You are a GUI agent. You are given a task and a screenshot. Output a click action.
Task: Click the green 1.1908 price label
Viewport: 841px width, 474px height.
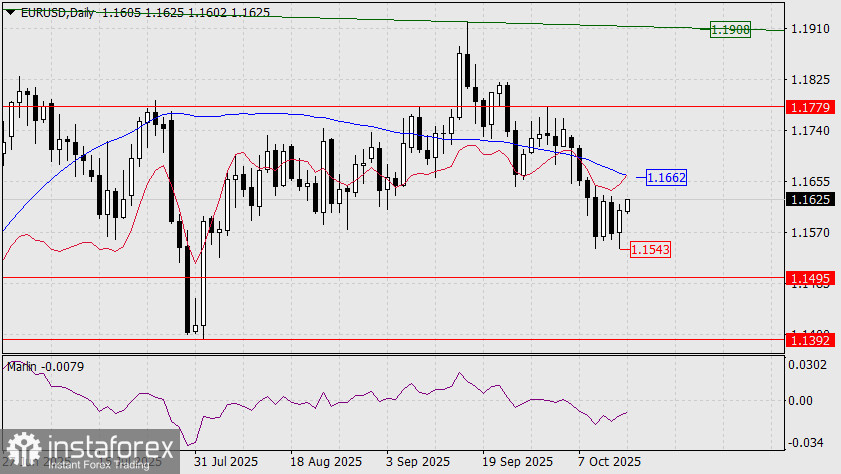pos(730,29)
